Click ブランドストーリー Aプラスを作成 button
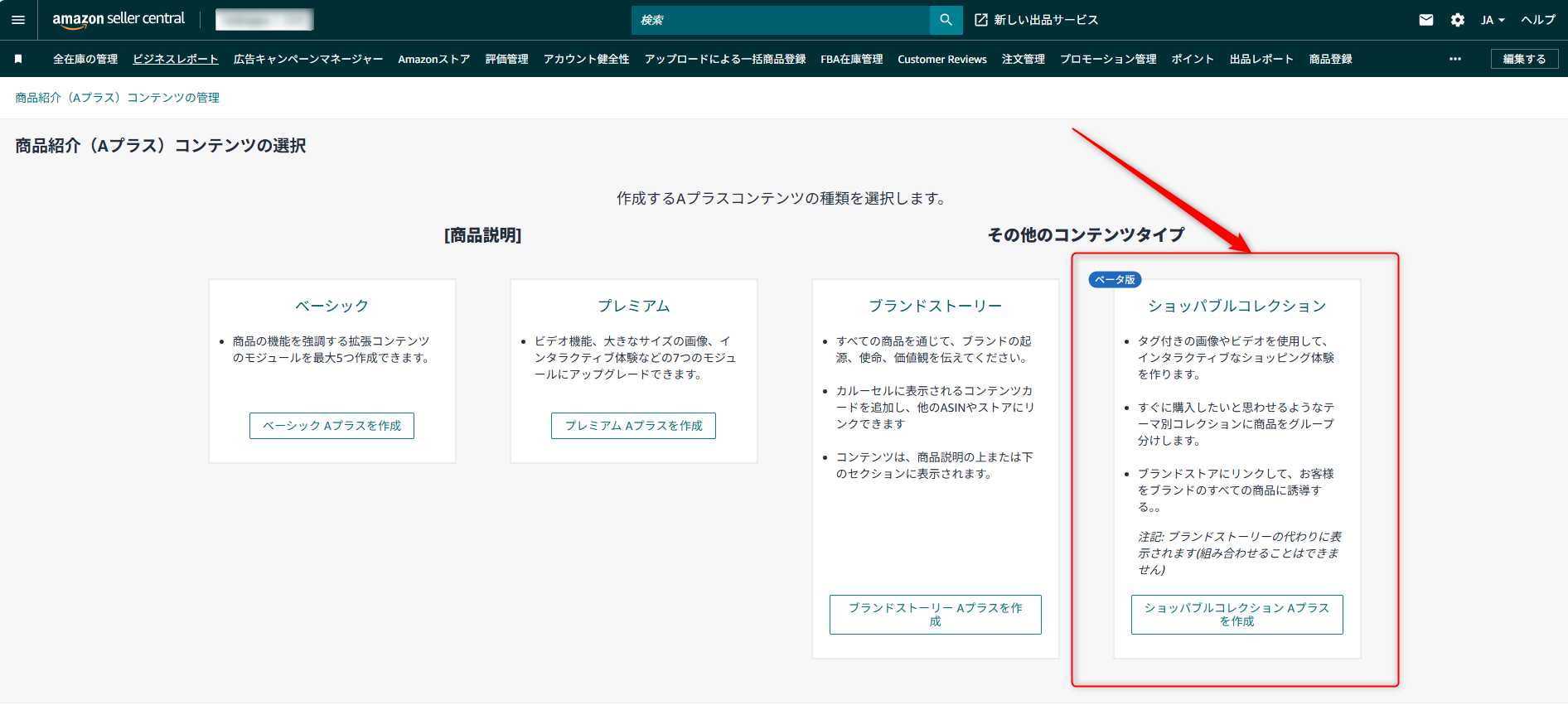The height and width of the screenshot is (705, 1568). (x=935, y=615)
